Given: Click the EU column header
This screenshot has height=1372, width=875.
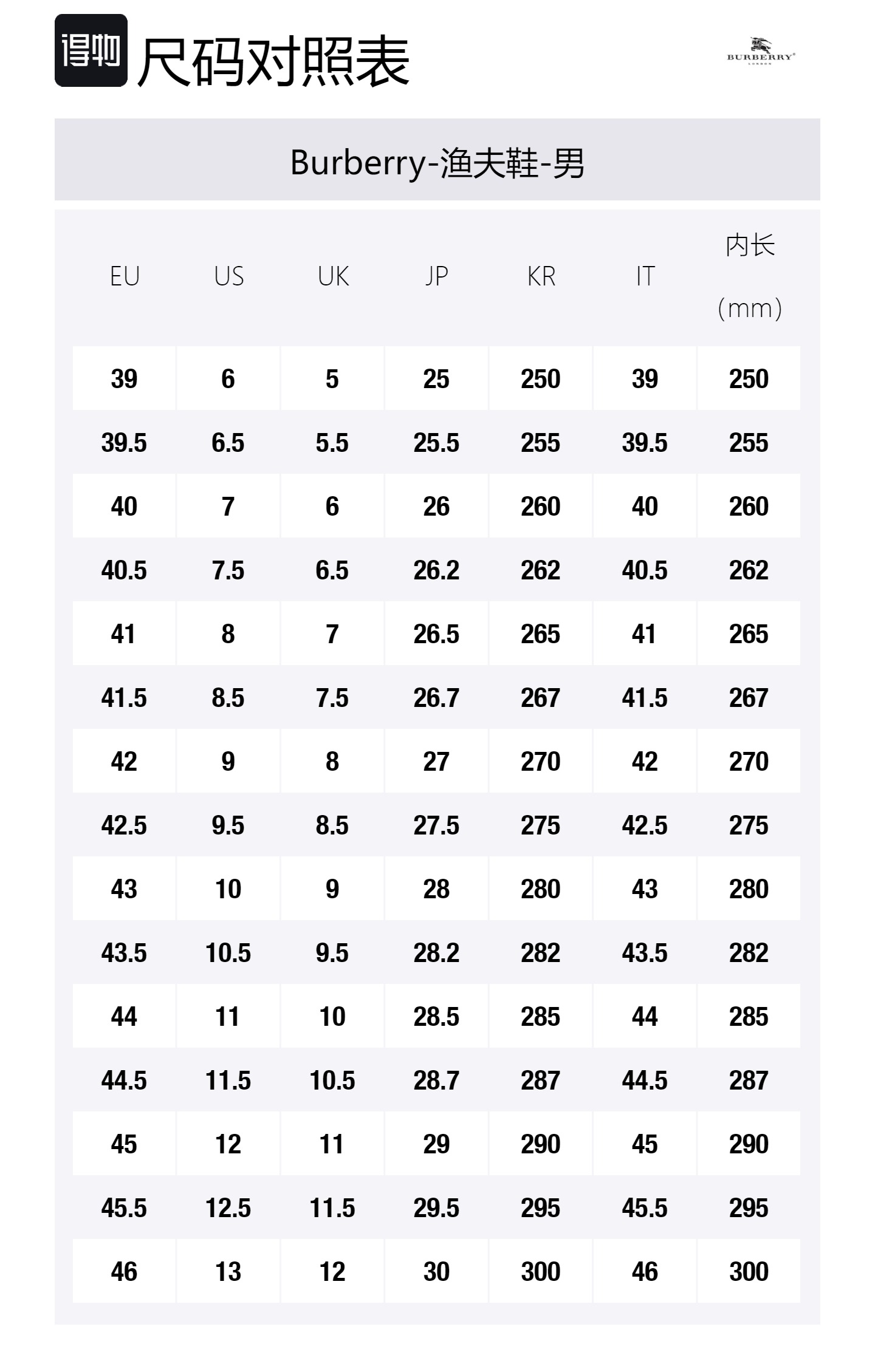Looking at the screenshot, I should pyautogui.click(x=125, y=276).
